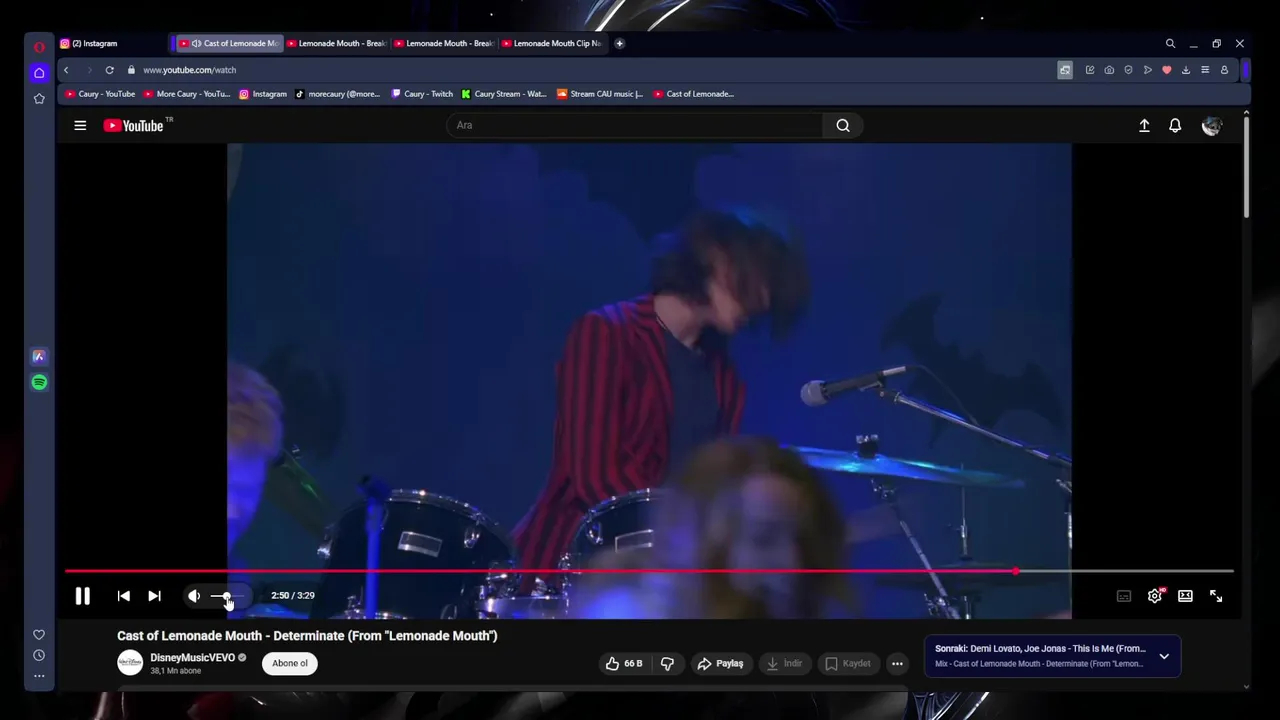Image resolution: width=1280 pixels, height=720 pixels.
Task: Open Cast of Lemonade bookmark
Action: 693,94
